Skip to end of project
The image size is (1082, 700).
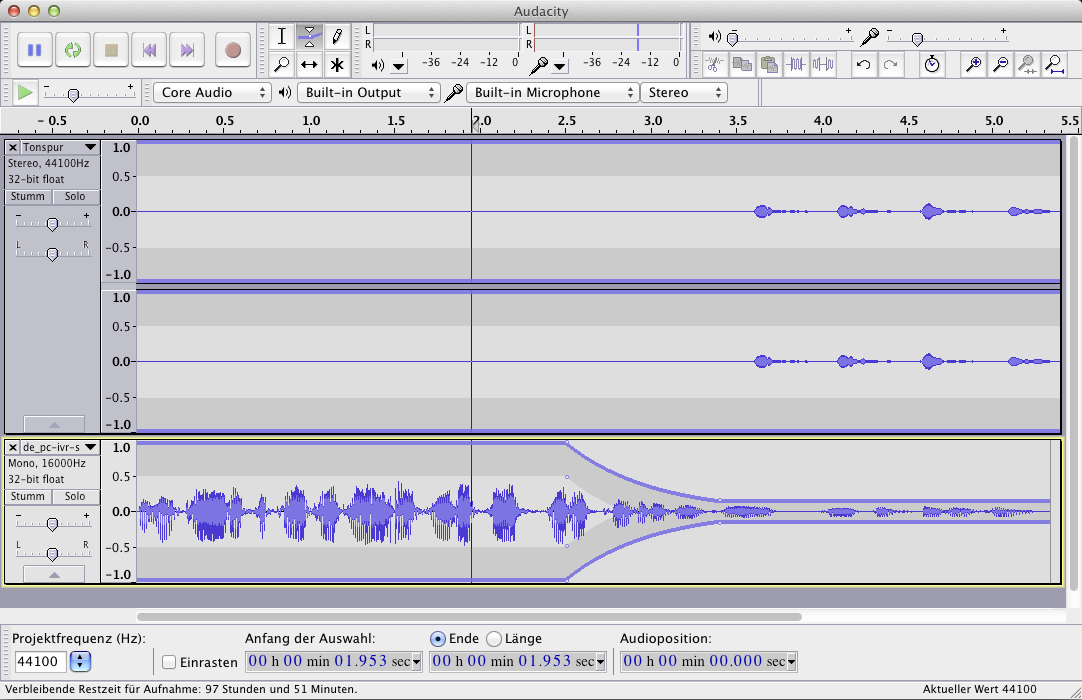tap(187, 50)
